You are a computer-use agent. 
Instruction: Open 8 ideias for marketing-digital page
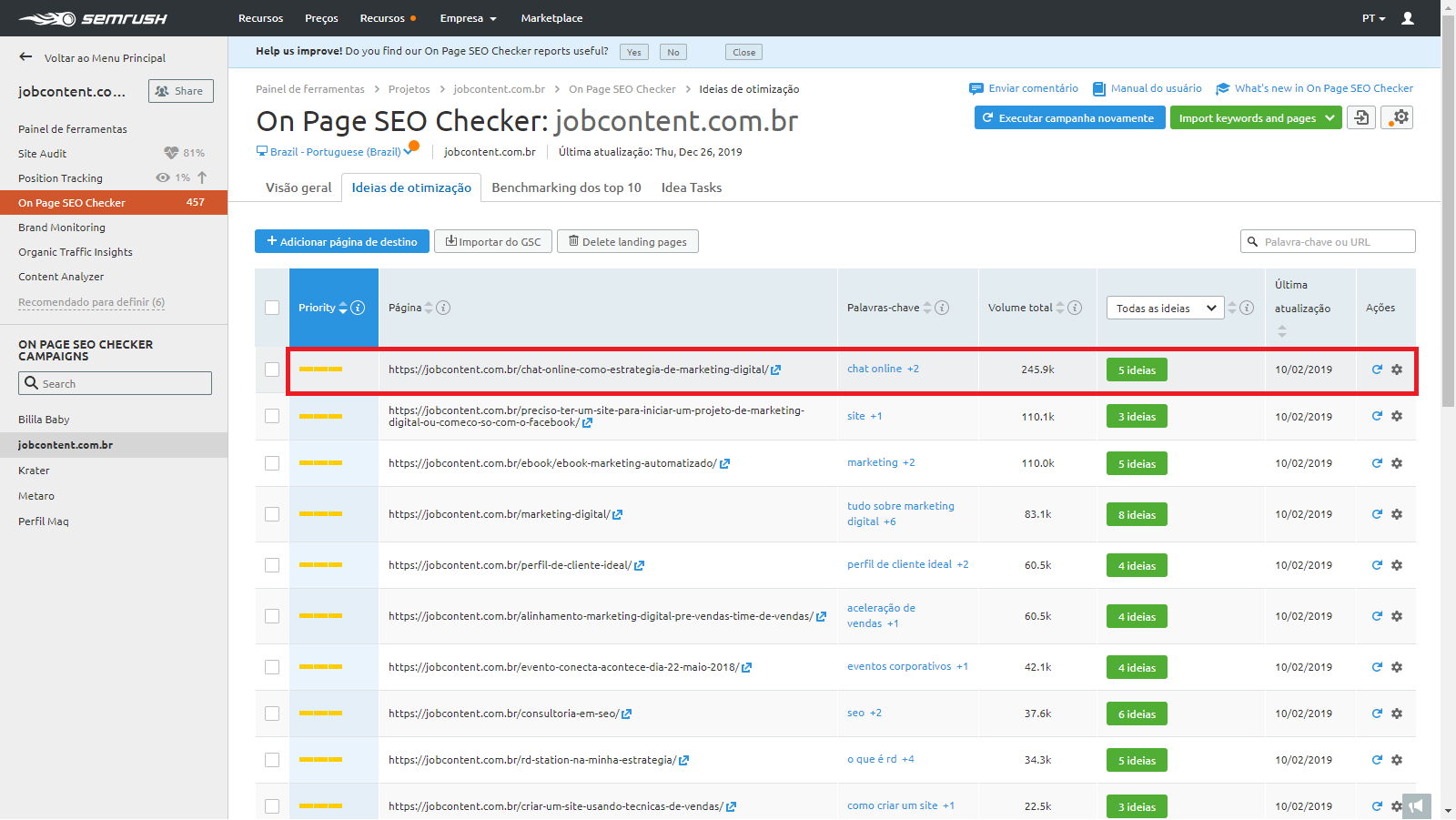click(1137, 514)
